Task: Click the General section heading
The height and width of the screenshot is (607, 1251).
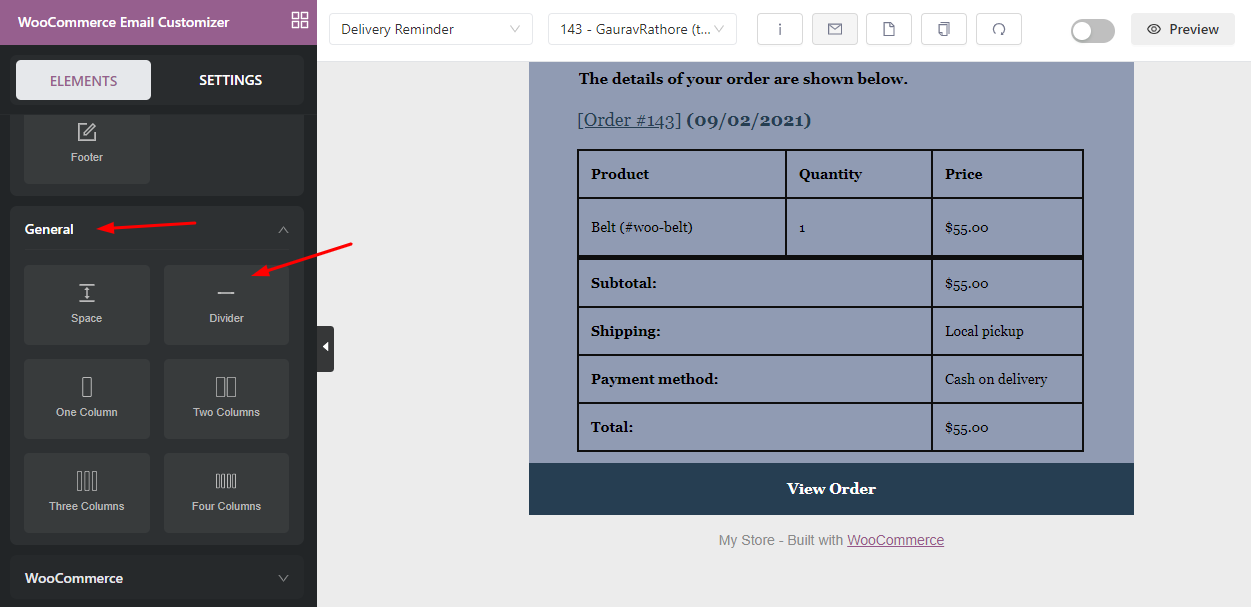Action: 49,229
